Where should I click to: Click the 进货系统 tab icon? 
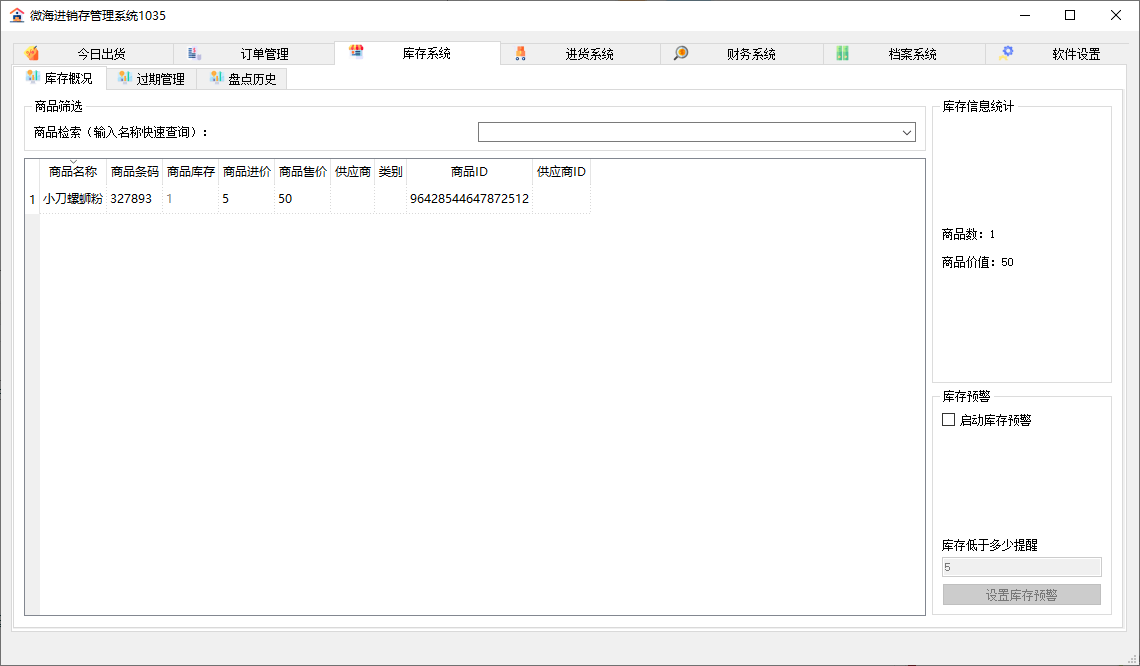click(520, 54)
